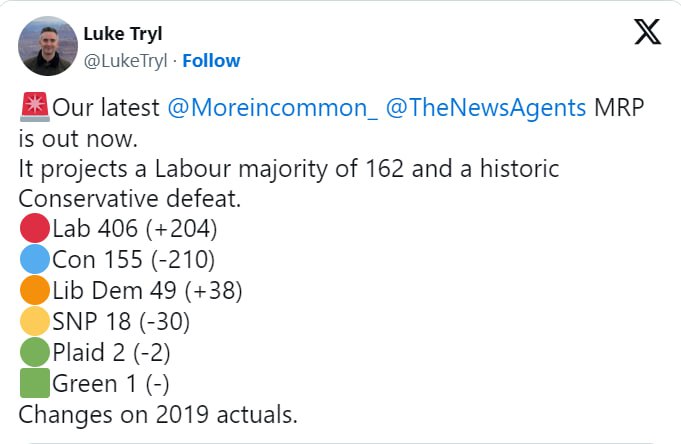Click the X logo icon

coord(648,32)
